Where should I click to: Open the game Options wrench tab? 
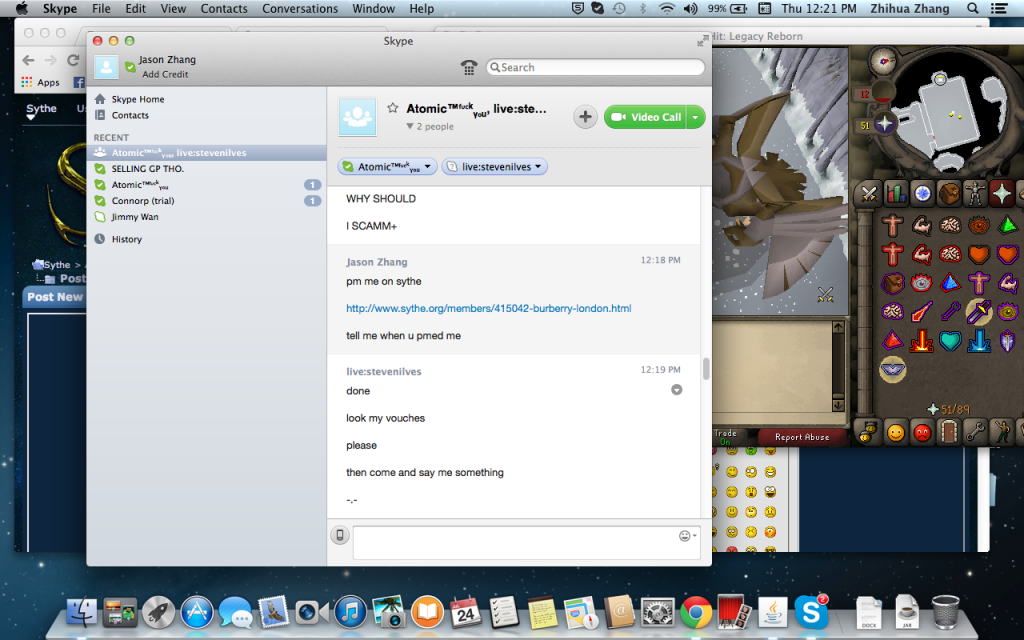pos(975,432)
